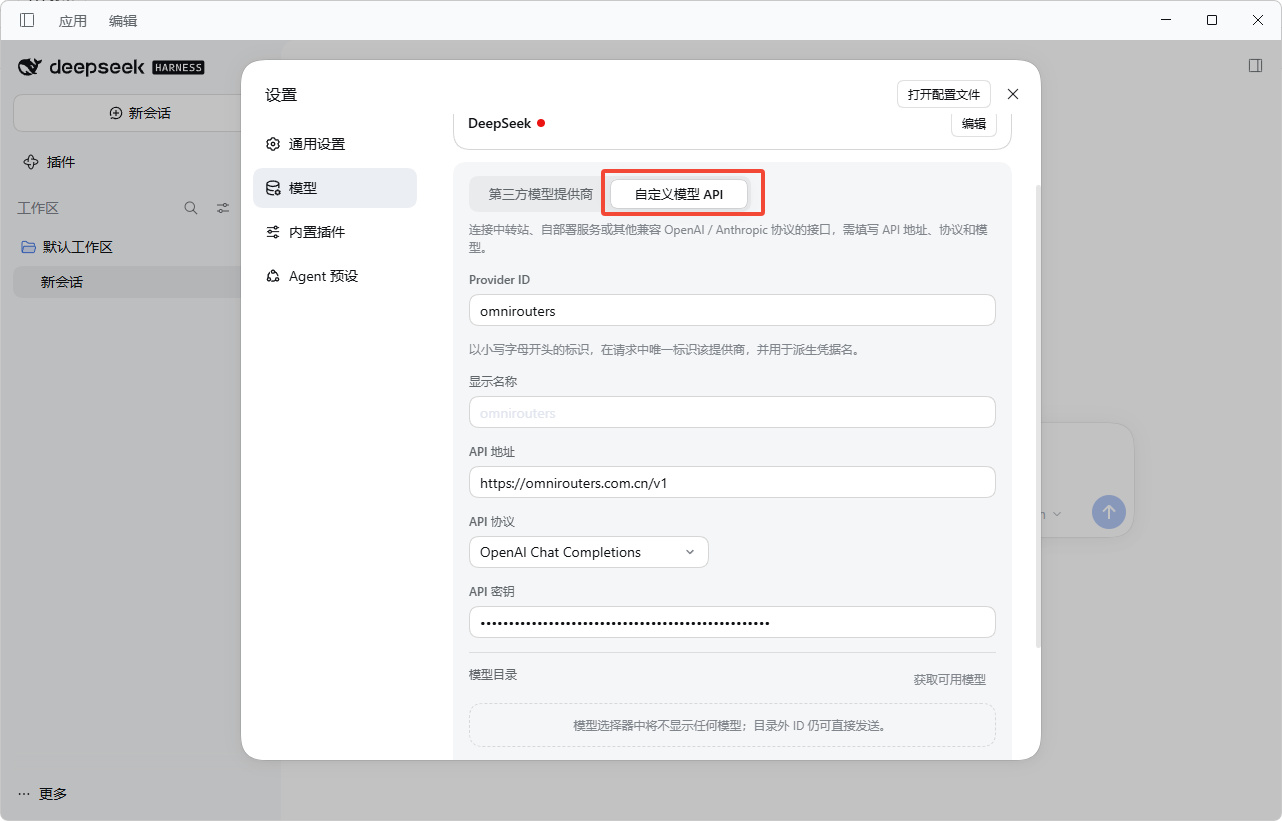Open the 编辑 menu
This screenshot has width=1282, height=821.
(123, 21)
